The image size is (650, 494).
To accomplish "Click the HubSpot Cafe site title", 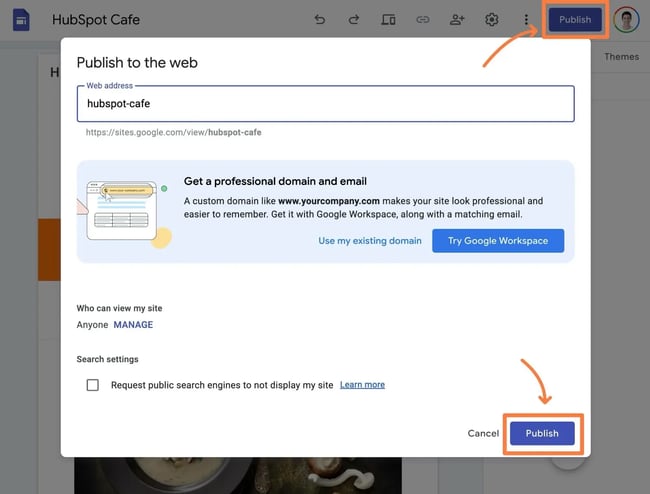I will (96, 19).
